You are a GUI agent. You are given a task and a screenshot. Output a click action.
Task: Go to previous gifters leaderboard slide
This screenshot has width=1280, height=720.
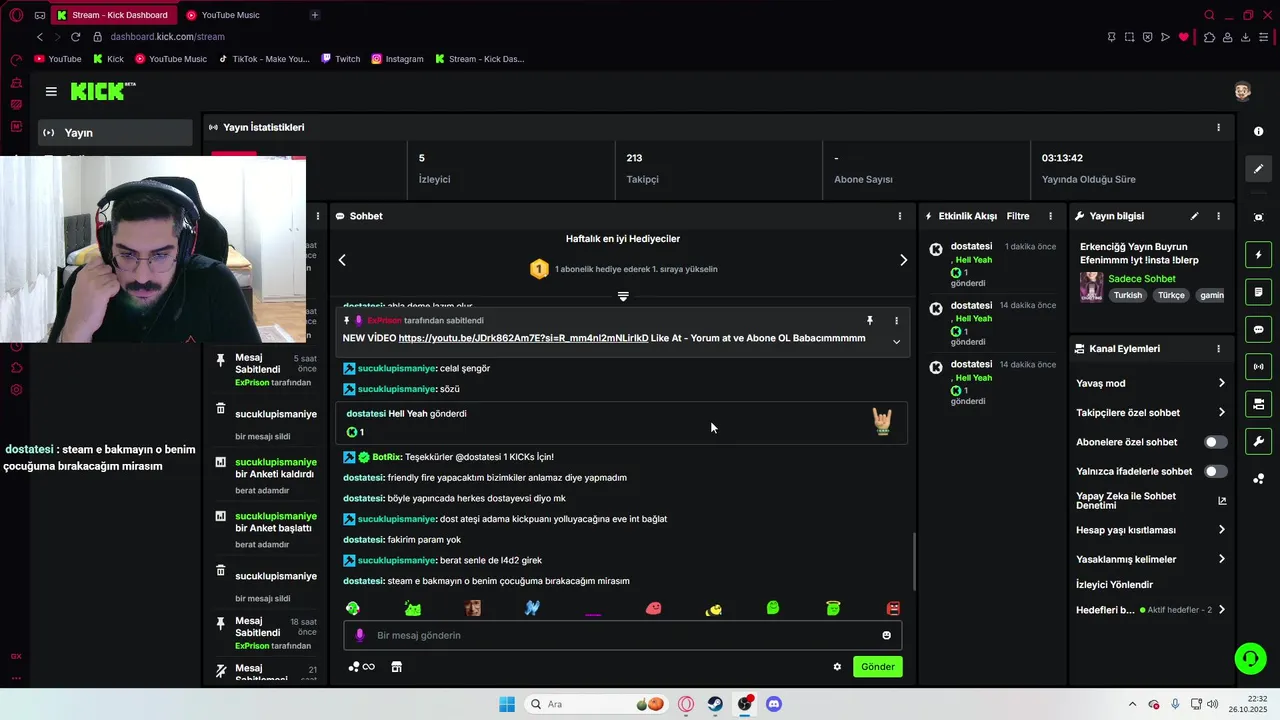(x=342, y=260)
